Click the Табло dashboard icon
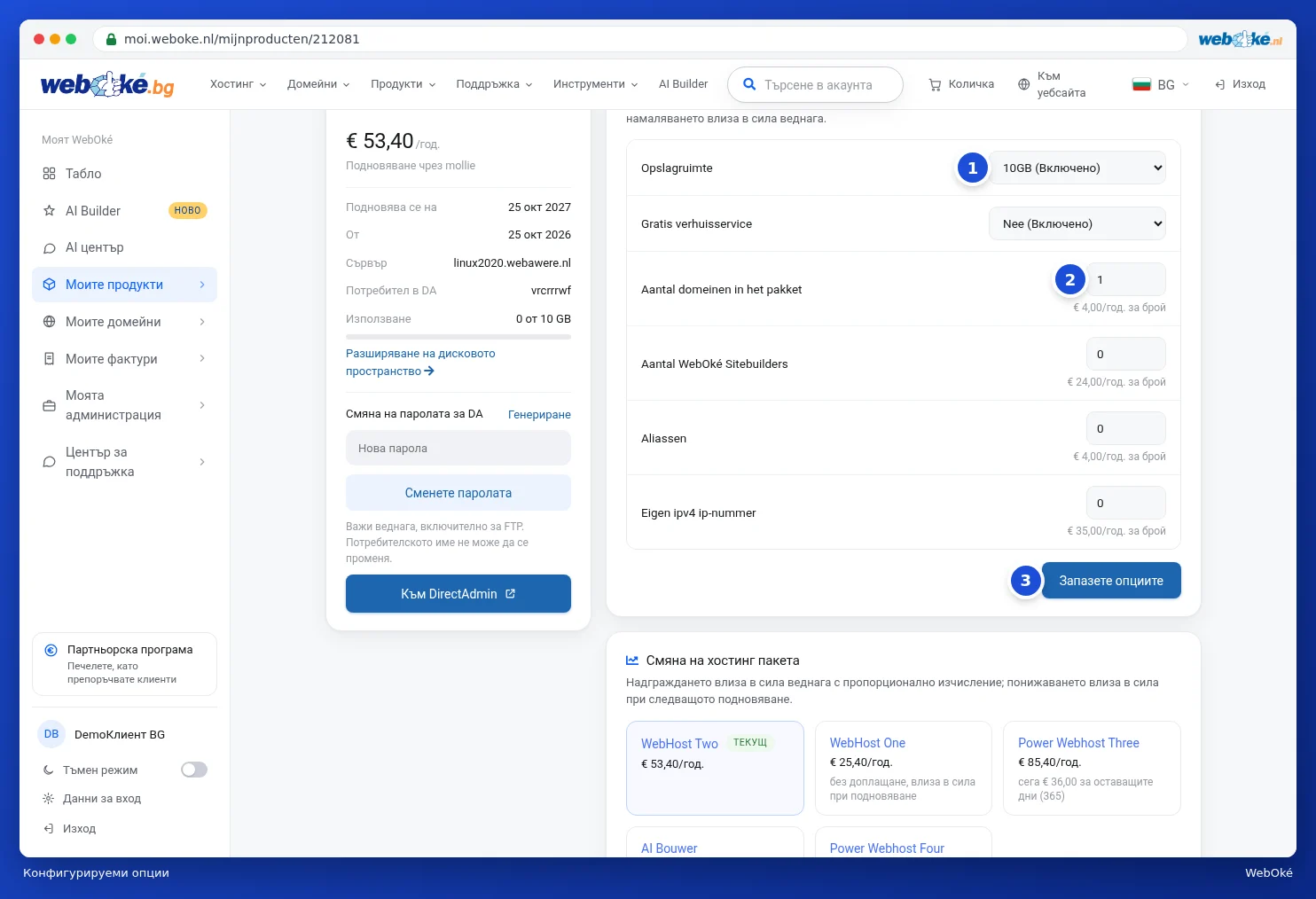Screen dimensions: 1316x899 click(50, 174)
